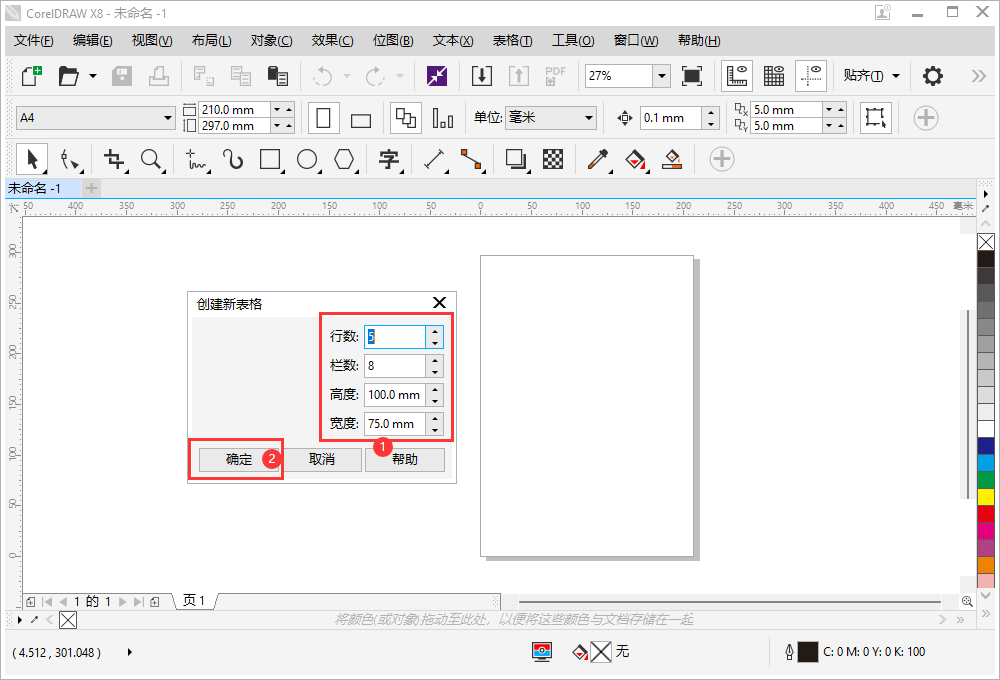Image resolution: width=1000 pixels, height=680 pixels.
Task: Open the 编辑(E) menu
Action: [92, 40]
